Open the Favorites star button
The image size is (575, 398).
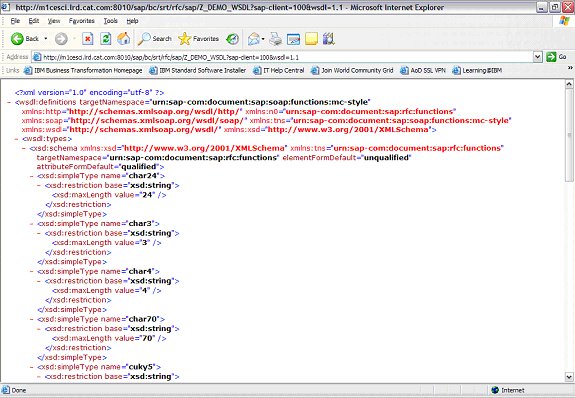click(198, 39)
